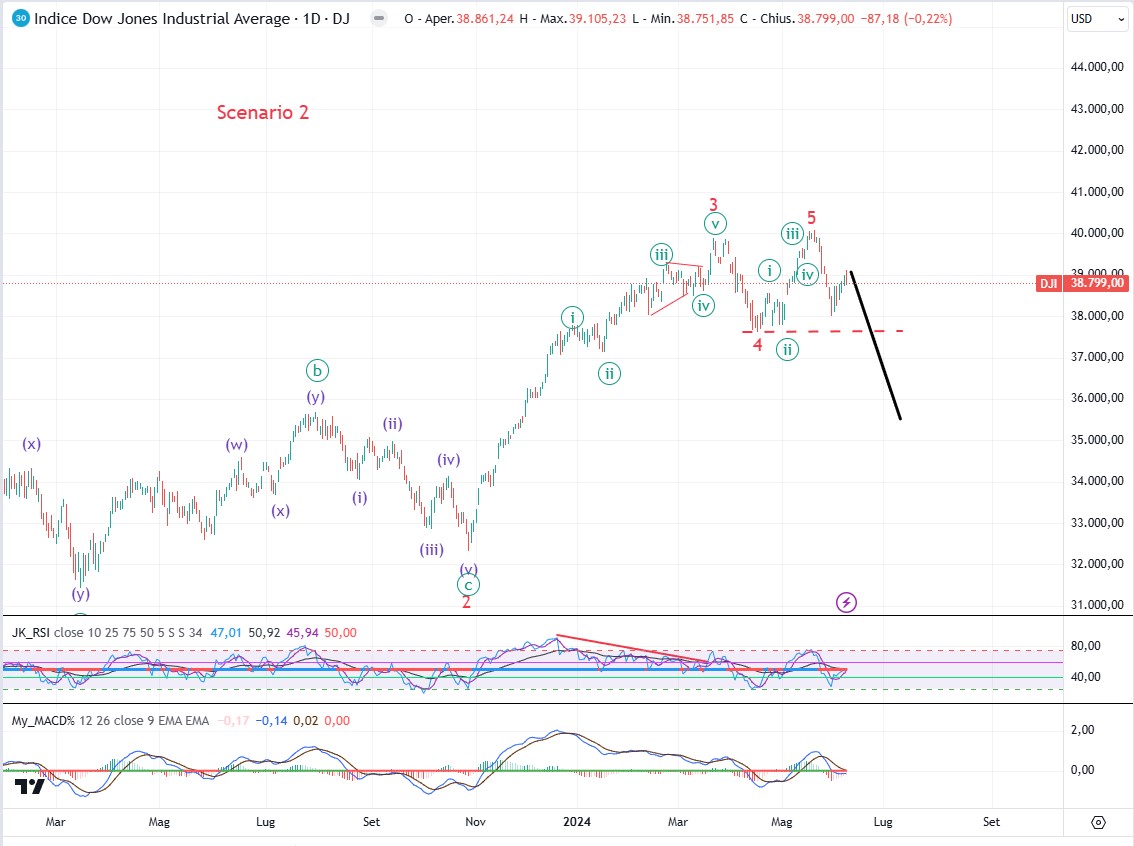Click the gray market status pill icon
The height and width of the screenshot is (846, 1134).
(x=378, y=19)
